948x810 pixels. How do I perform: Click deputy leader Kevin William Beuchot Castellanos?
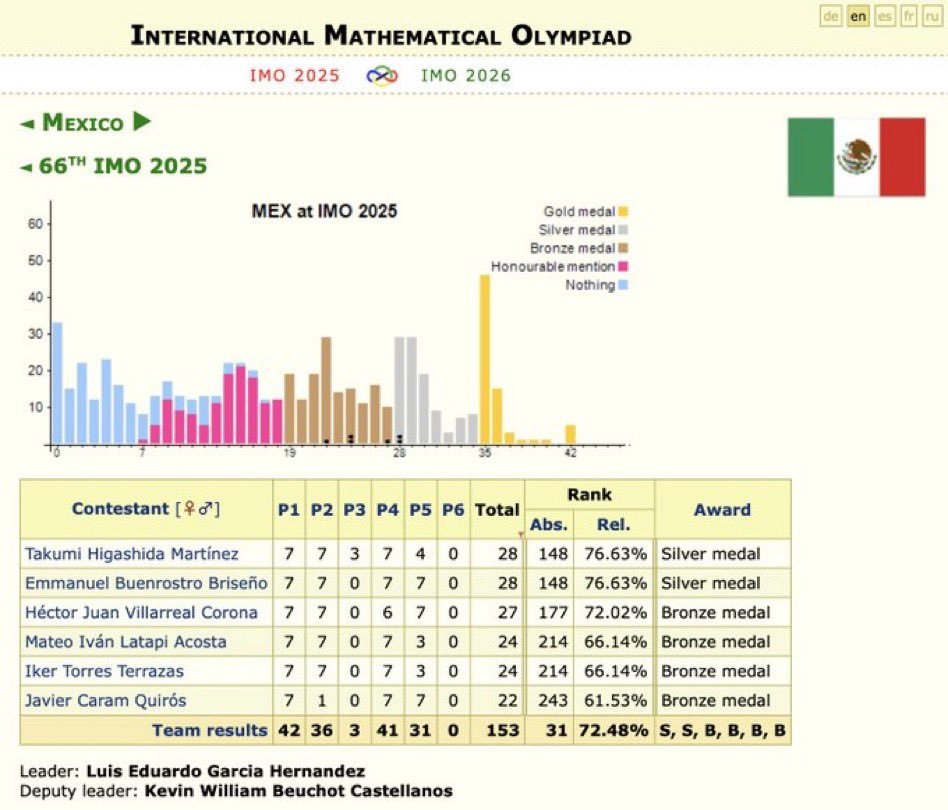(299, 791)
